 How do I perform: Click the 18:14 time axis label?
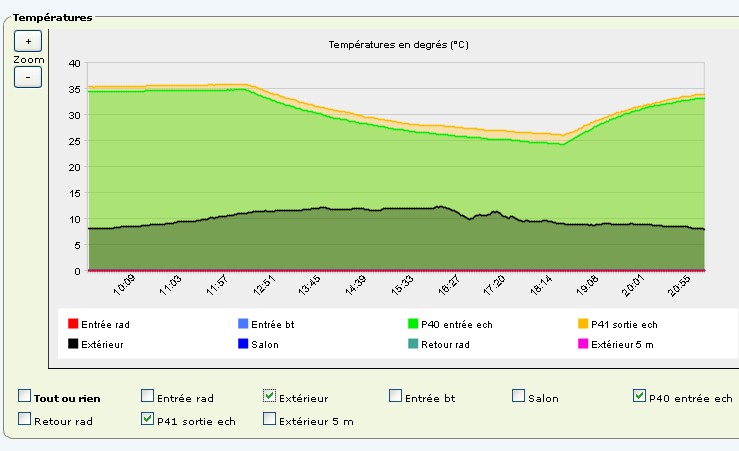[541, 289]
